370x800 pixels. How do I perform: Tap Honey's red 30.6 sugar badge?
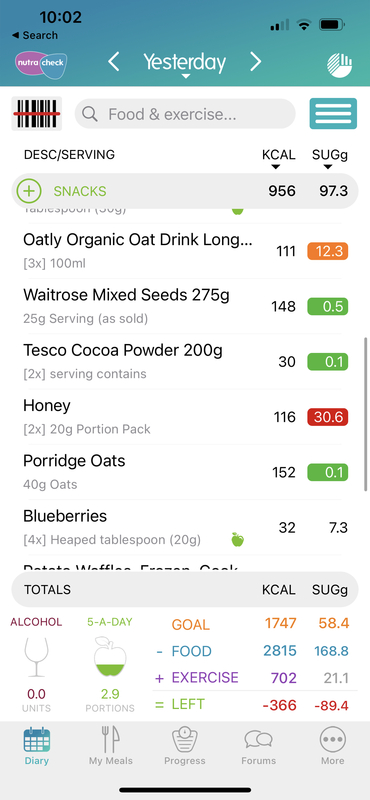pos(328,417)
